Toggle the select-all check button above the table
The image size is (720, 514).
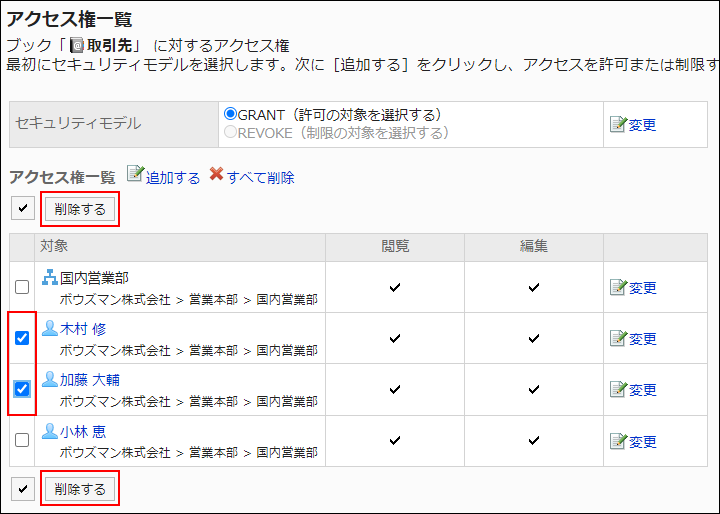point(23,209)
